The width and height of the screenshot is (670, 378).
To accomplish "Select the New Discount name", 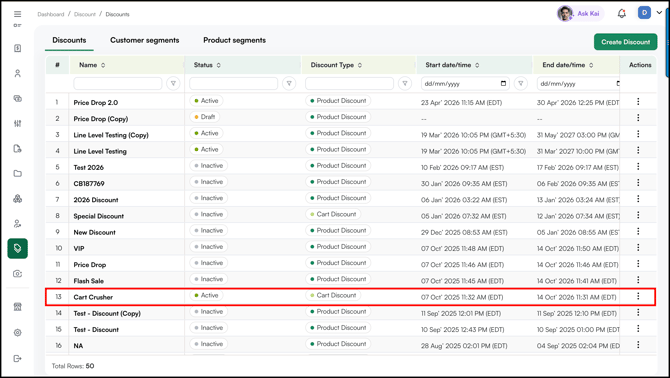I will (94, 232).
